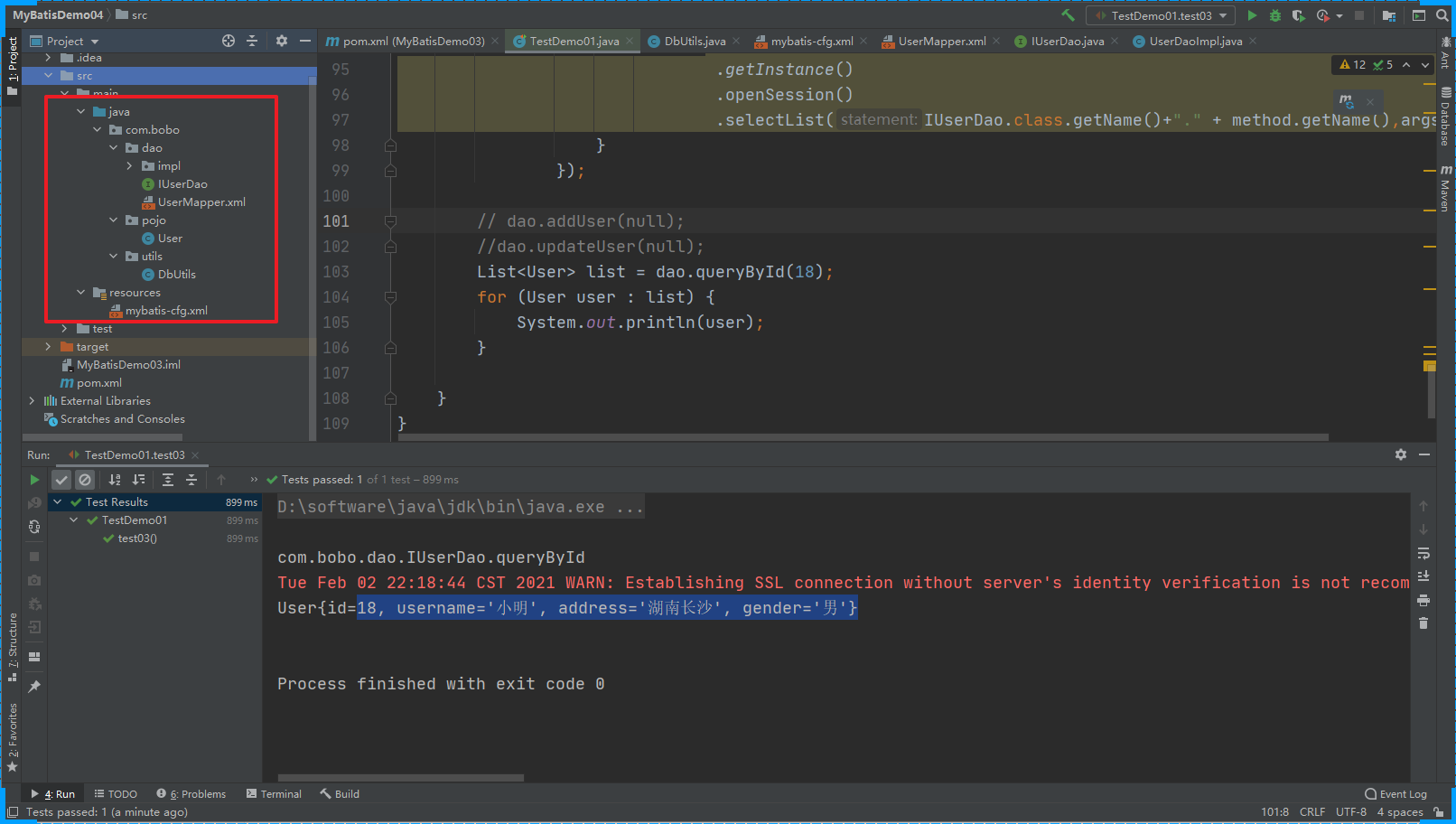Click the Maven reload floating icon in editor
Image resolution: width=1456 pixels, height=824 pixels.
click(1347, 101)
